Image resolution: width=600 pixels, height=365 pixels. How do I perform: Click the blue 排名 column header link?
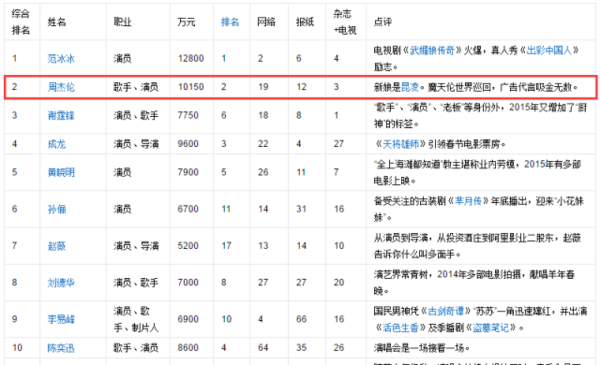230,22
